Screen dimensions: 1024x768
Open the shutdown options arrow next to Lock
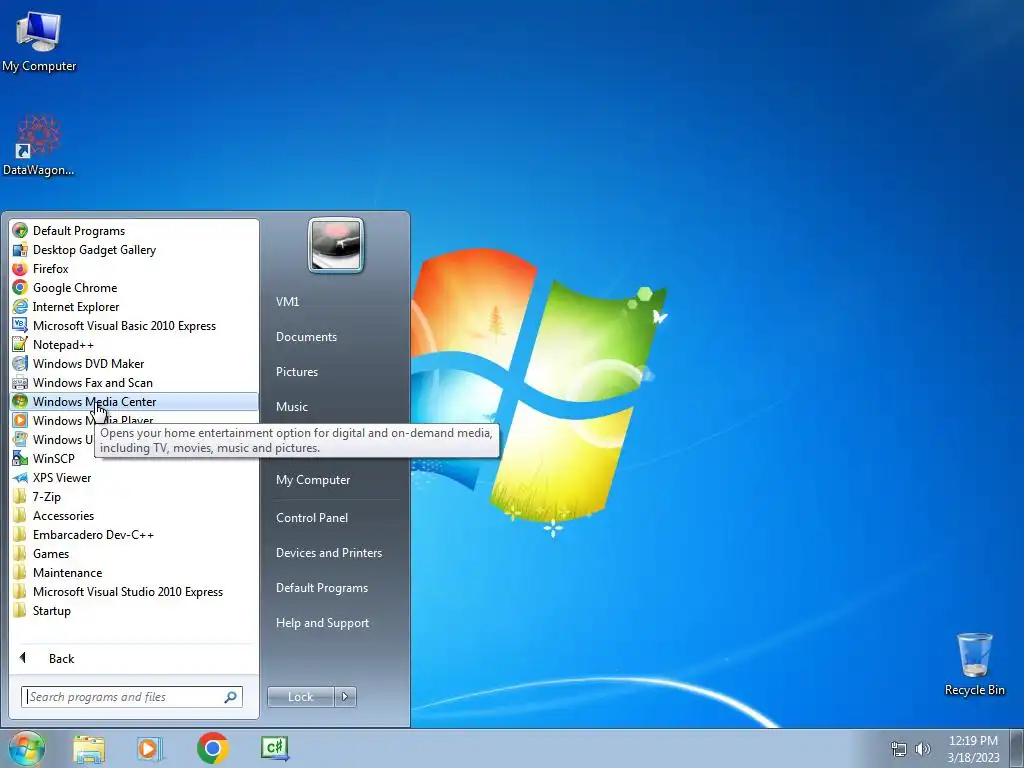point(345,697)
